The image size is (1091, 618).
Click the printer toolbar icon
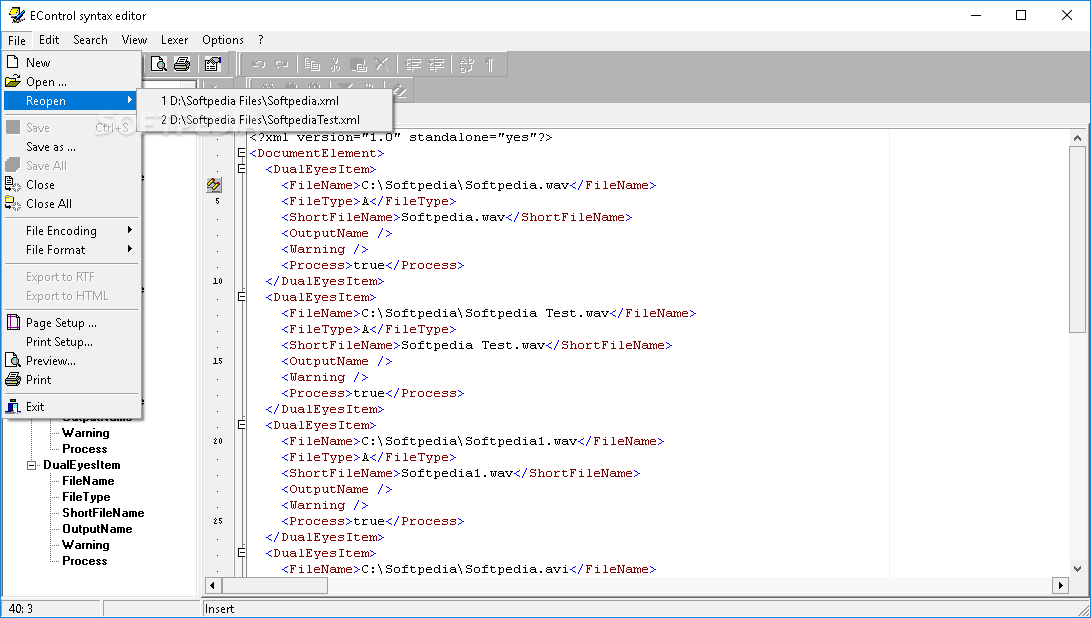tap(182, 65)
